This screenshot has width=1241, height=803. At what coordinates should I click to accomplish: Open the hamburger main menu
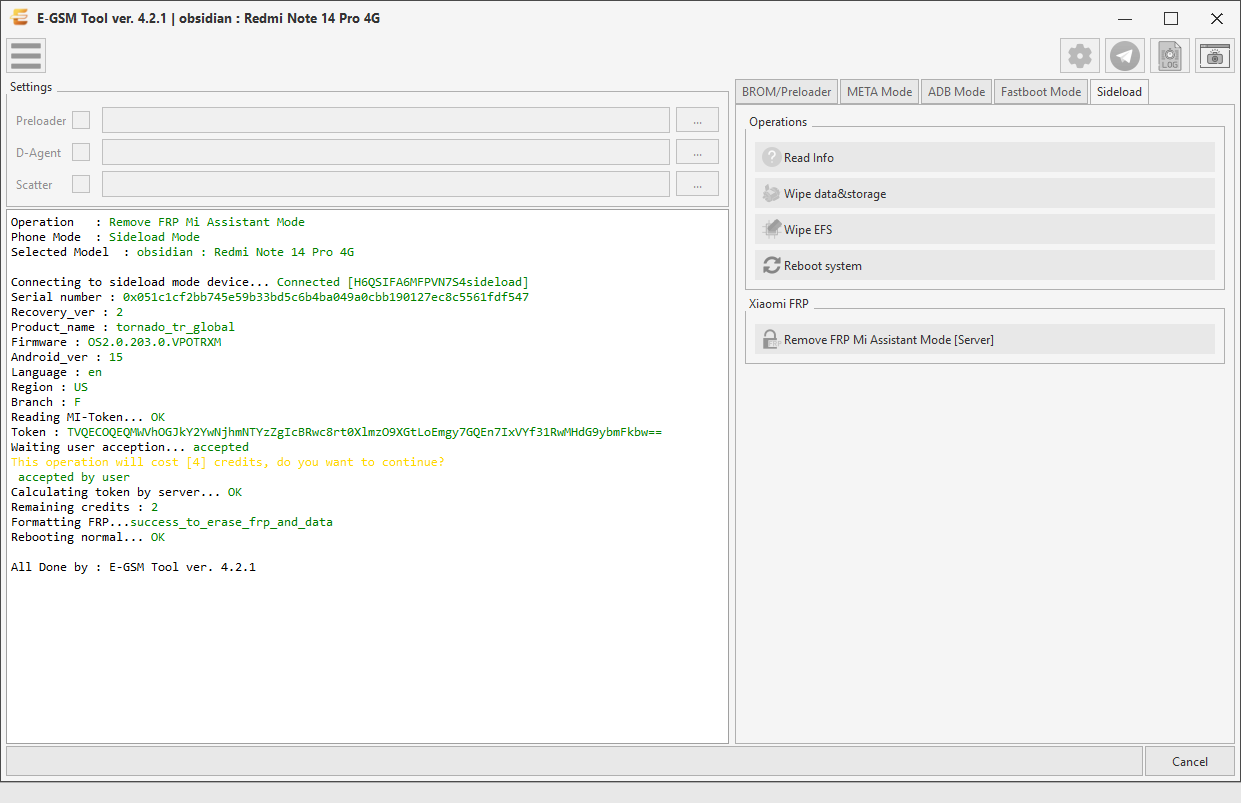pos(26,56)
